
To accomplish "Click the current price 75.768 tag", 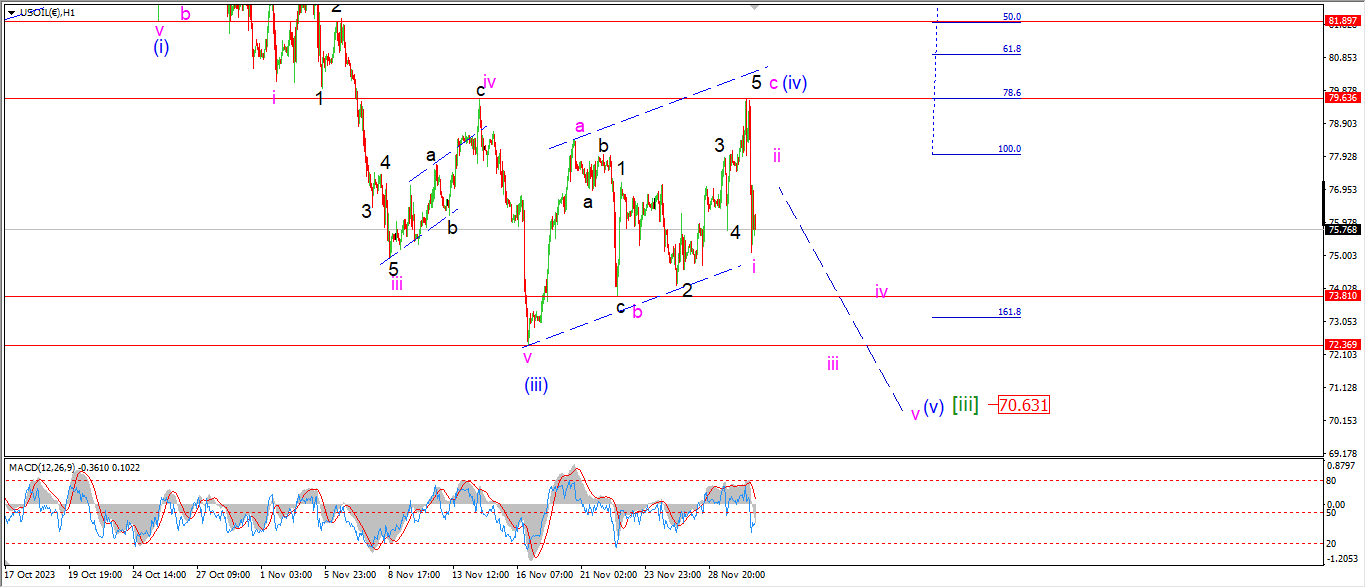I will (1341, 229).
